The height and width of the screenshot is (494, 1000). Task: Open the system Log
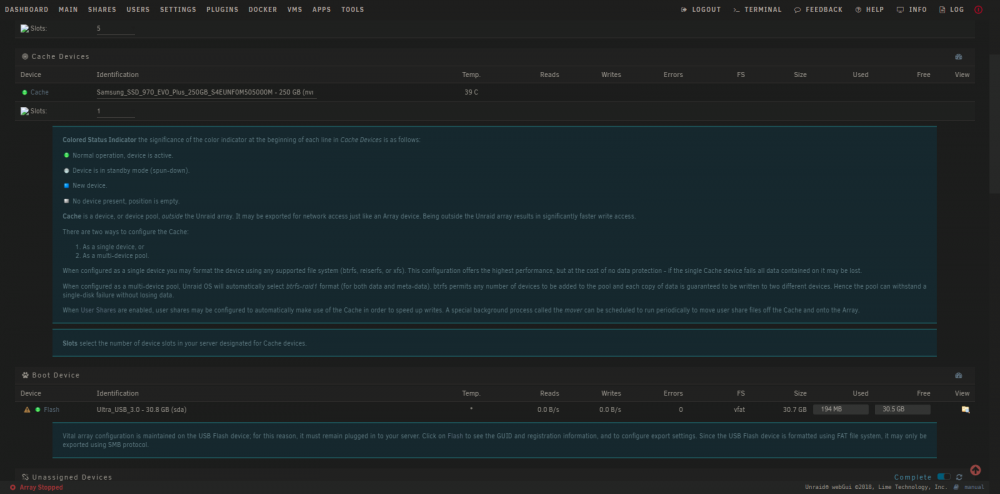coord(952,10)
